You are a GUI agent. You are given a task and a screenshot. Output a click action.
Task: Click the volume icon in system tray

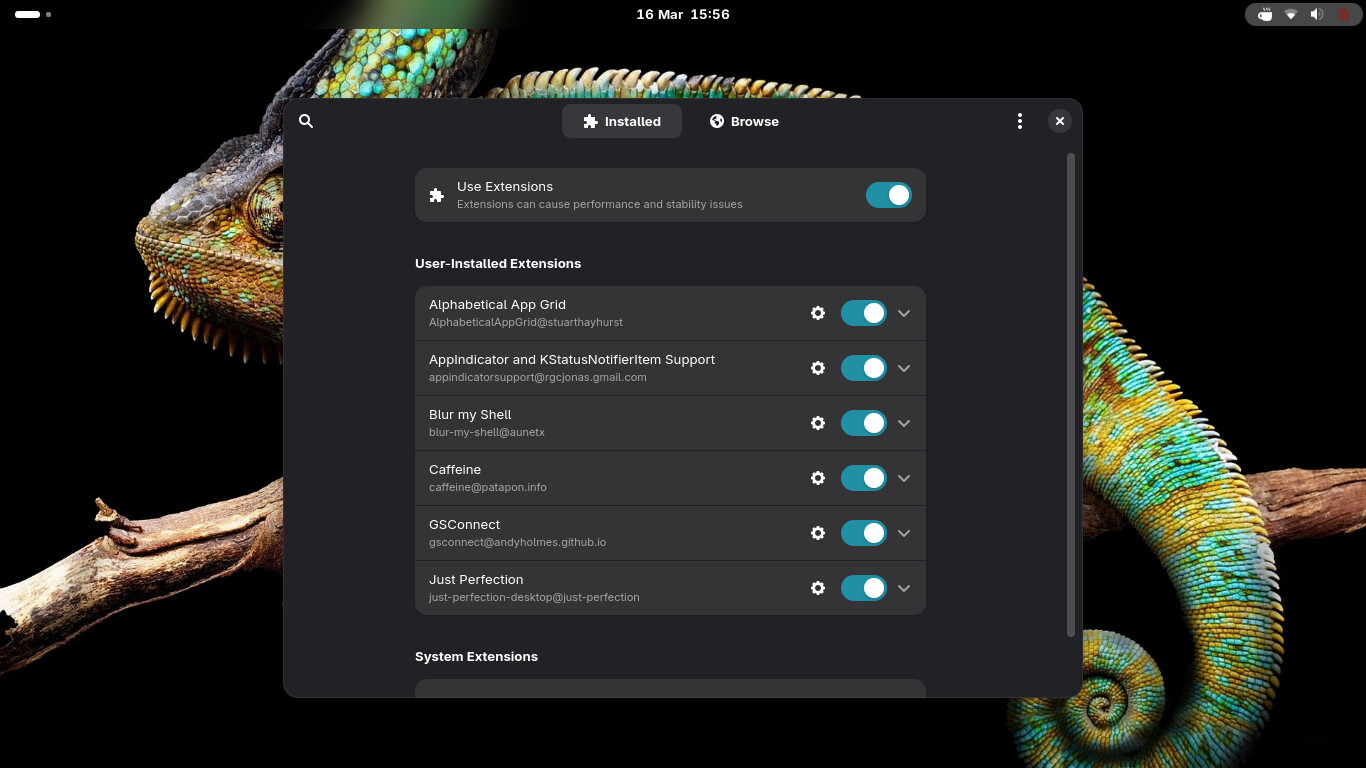1317,15
